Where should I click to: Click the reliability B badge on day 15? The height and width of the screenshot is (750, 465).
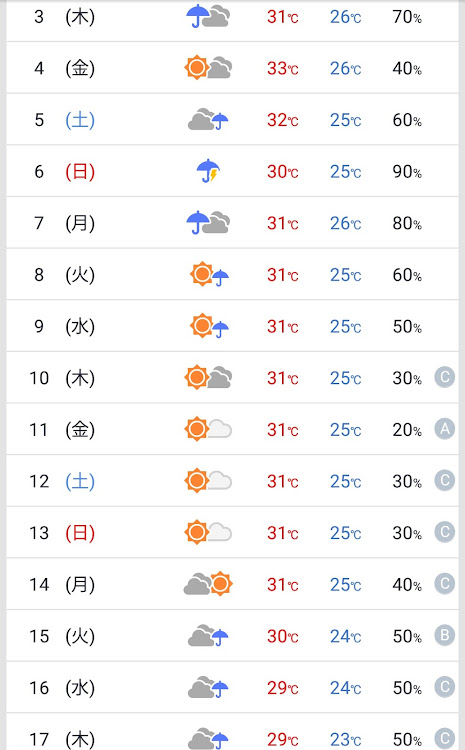[444, 635]
